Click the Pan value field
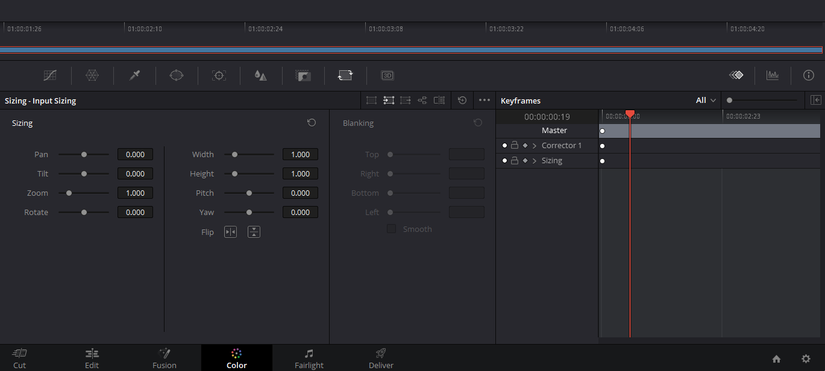Viewport: 825px width, 371px height. 135,154
